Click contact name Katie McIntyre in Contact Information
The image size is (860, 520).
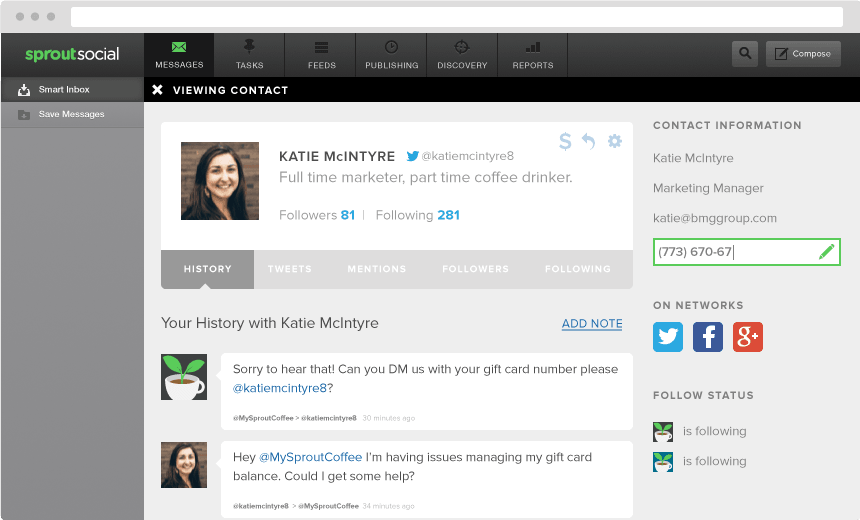point(693,158)
